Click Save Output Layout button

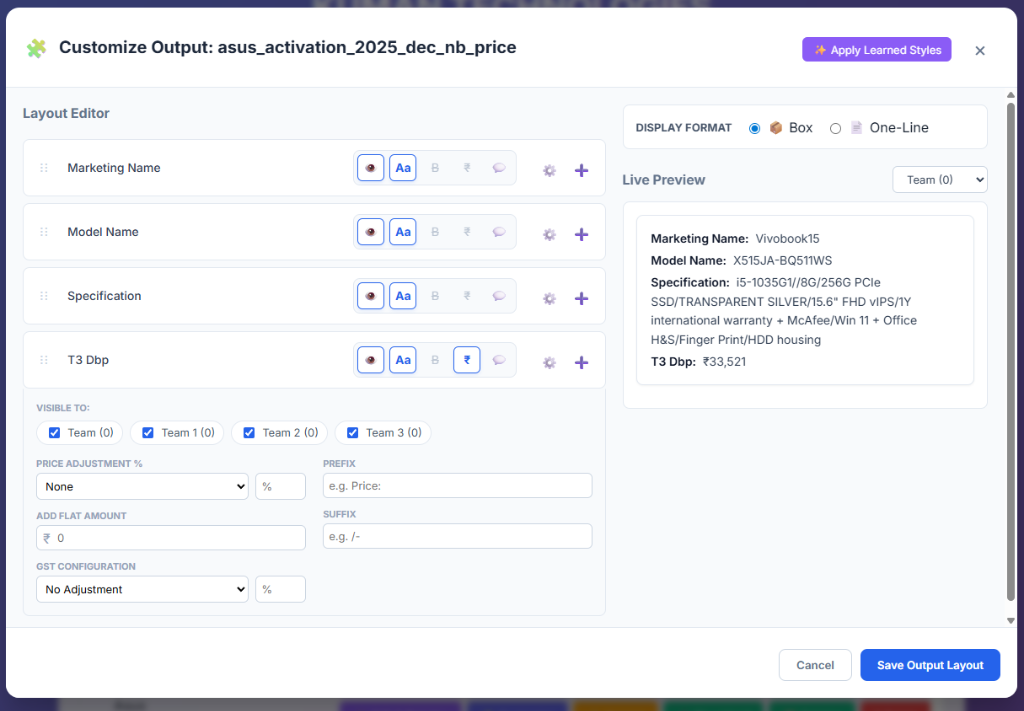[929, 665]
